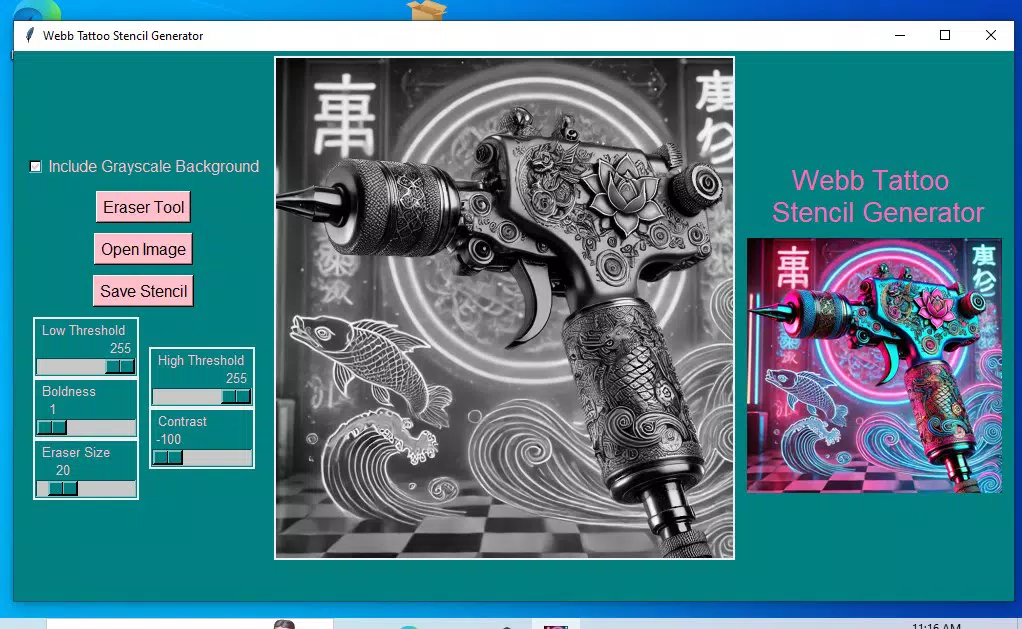The height and width of the screenshot is (629, 1022).
Task: Adjust the Eraser Size slider
Action: point(85,488)
